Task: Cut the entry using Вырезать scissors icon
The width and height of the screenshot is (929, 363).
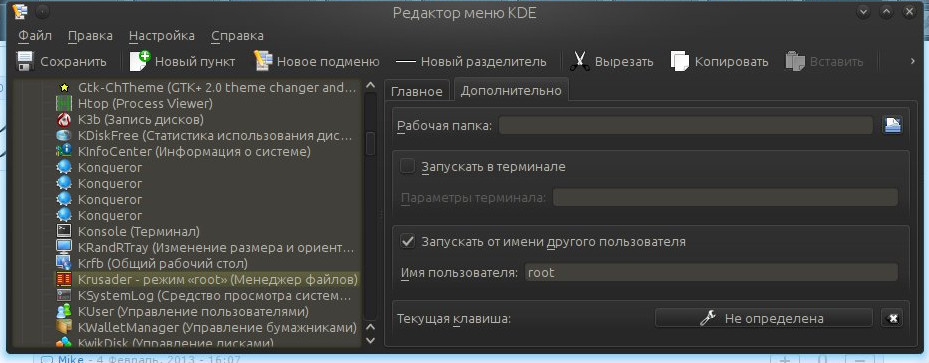Action: 580,61
